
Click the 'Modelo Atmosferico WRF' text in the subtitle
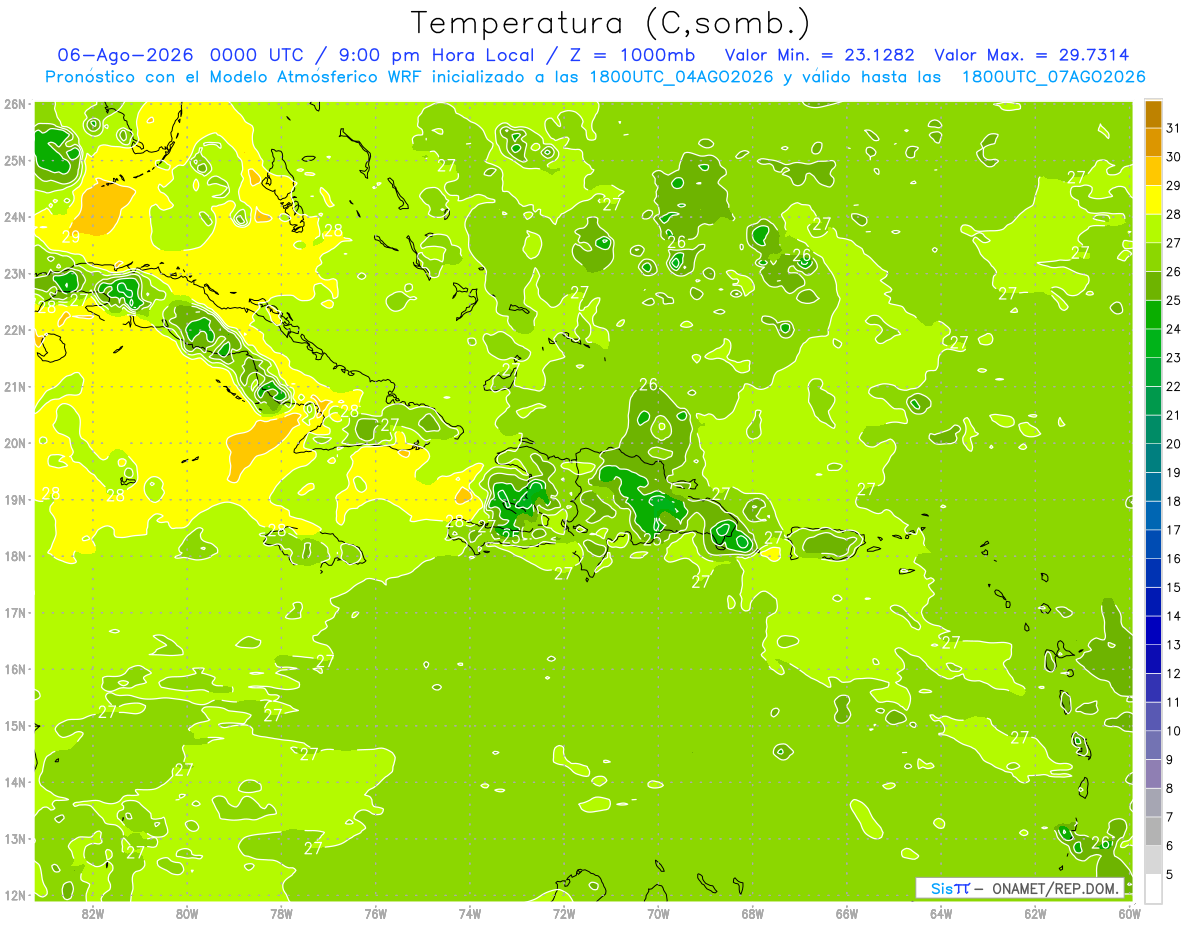click(x=311, y=77)
